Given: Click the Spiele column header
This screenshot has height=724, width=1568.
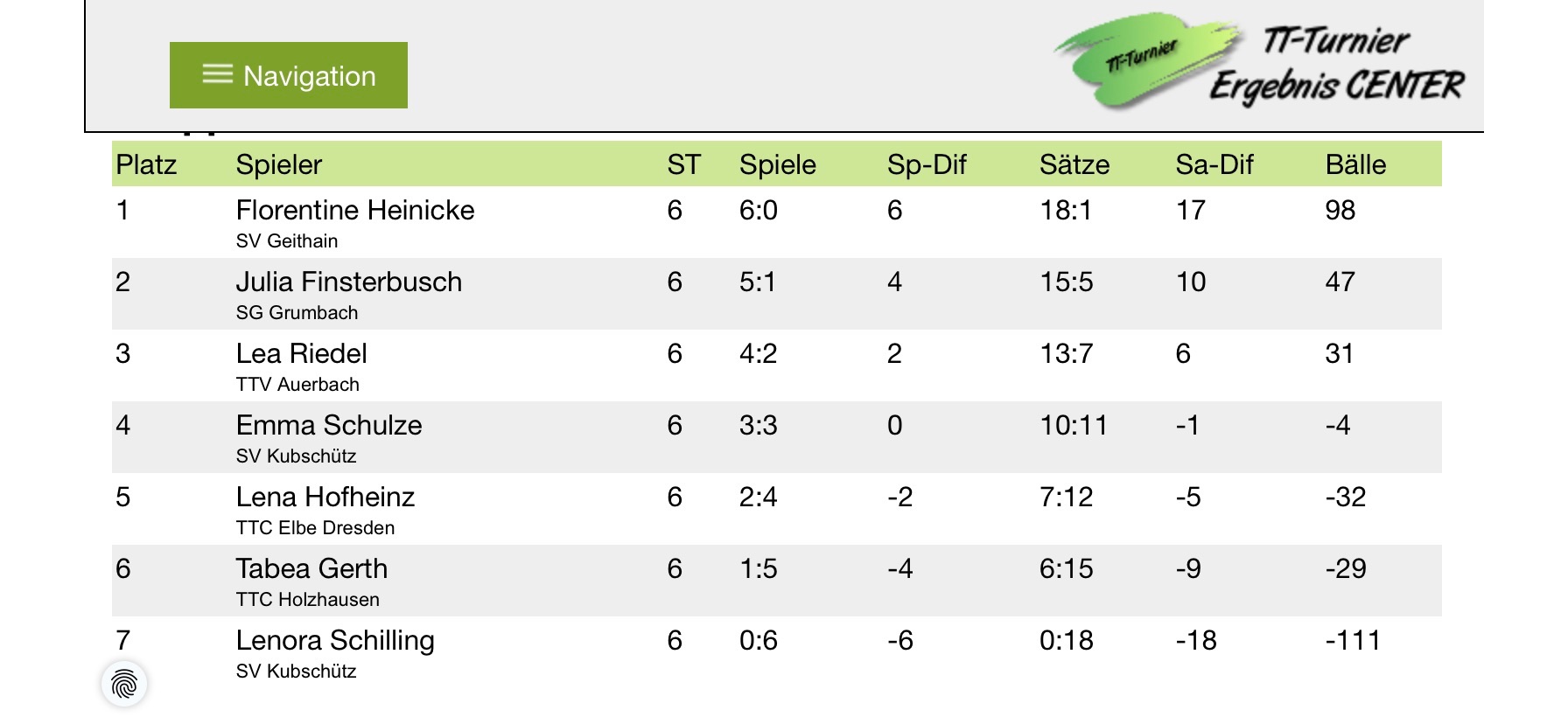Looking at the screenshot, I should click(x=778, y=164).
